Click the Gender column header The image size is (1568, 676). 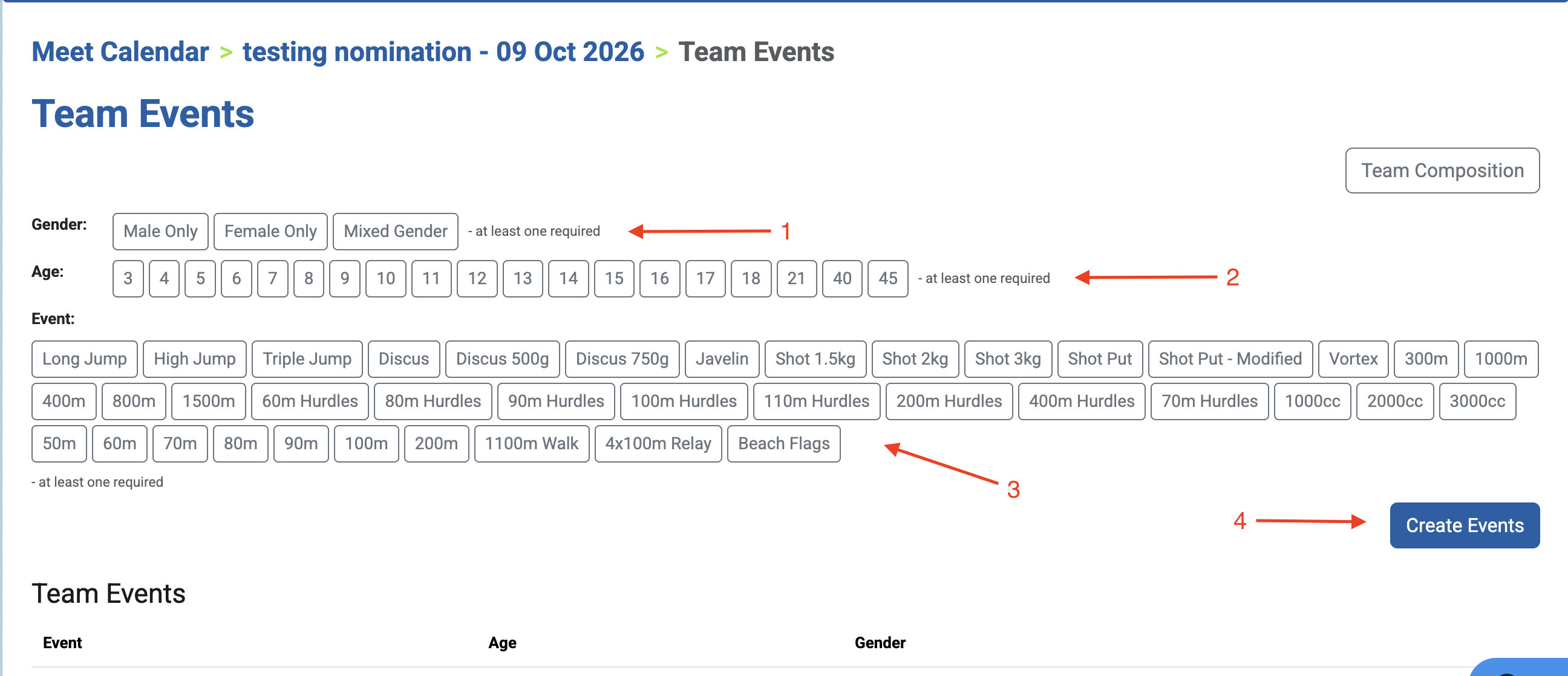[x=880, y=643]
